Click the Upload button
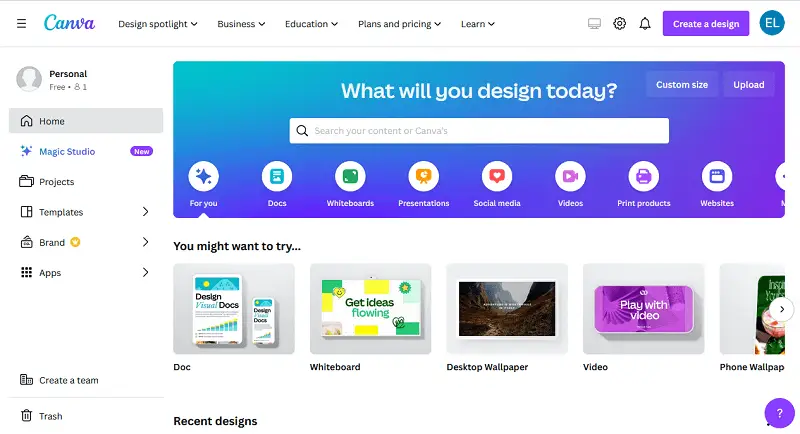Image resolution: width=800 pixels, height=434 pixels. (748, 85)
